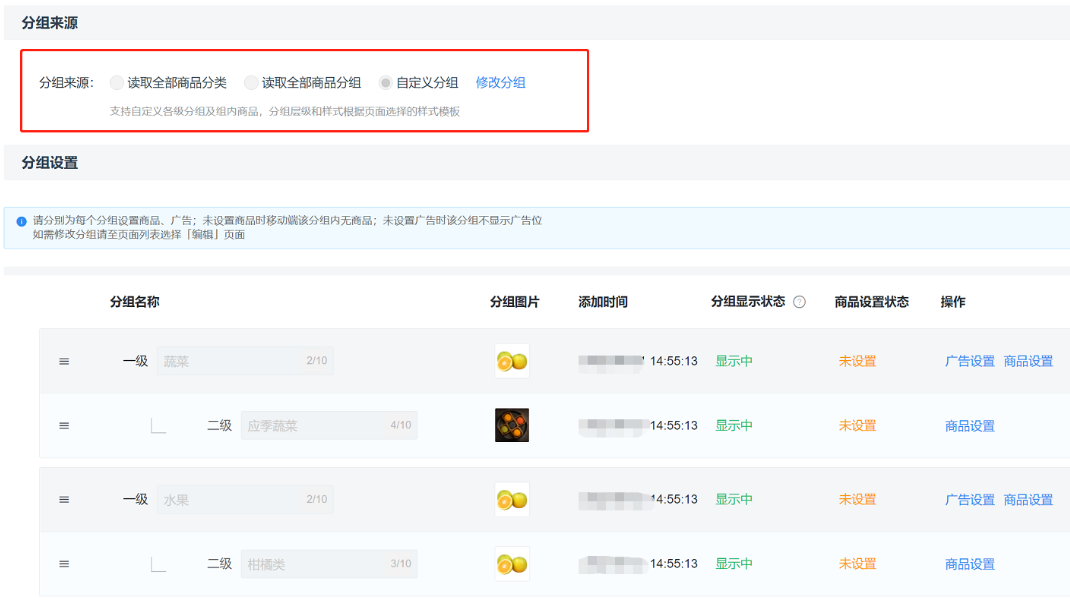The width and height of the screenshot is (1070, 615).
Task: Select 读取全部商品分类 radio option
Action: (x=117, y=83)
